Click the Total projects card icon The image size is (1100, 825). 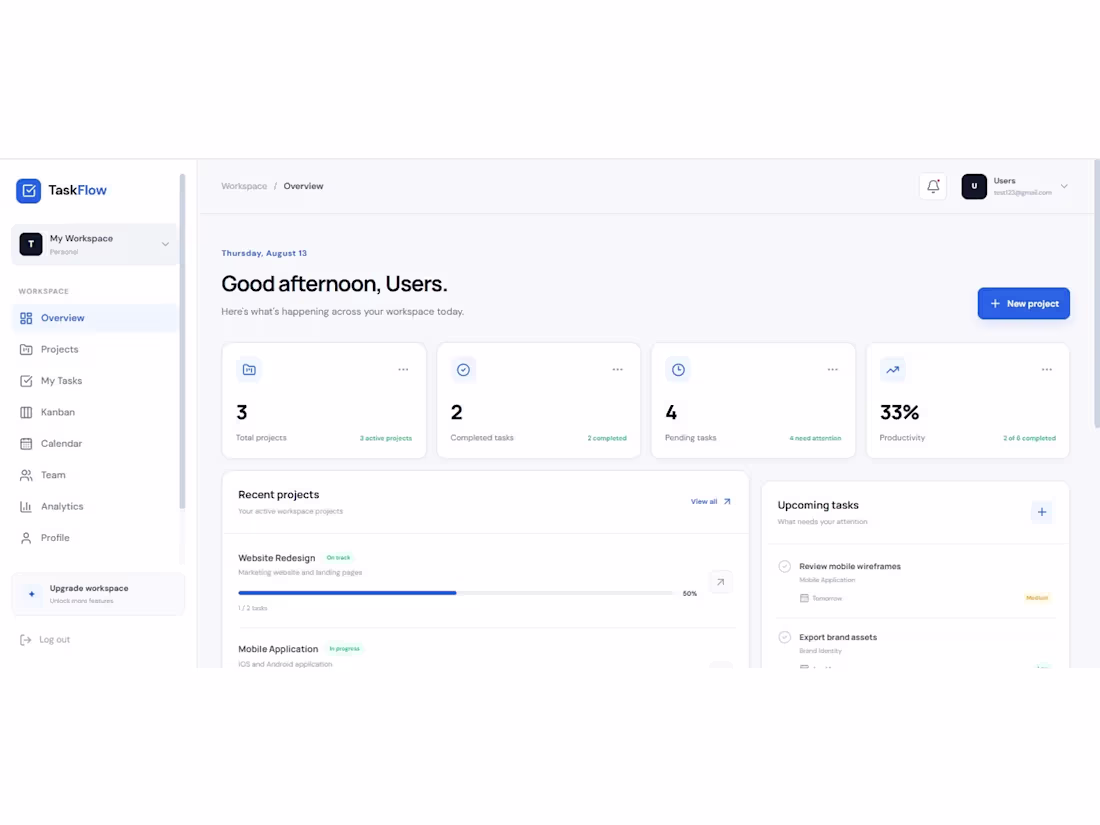coord(249,370)
